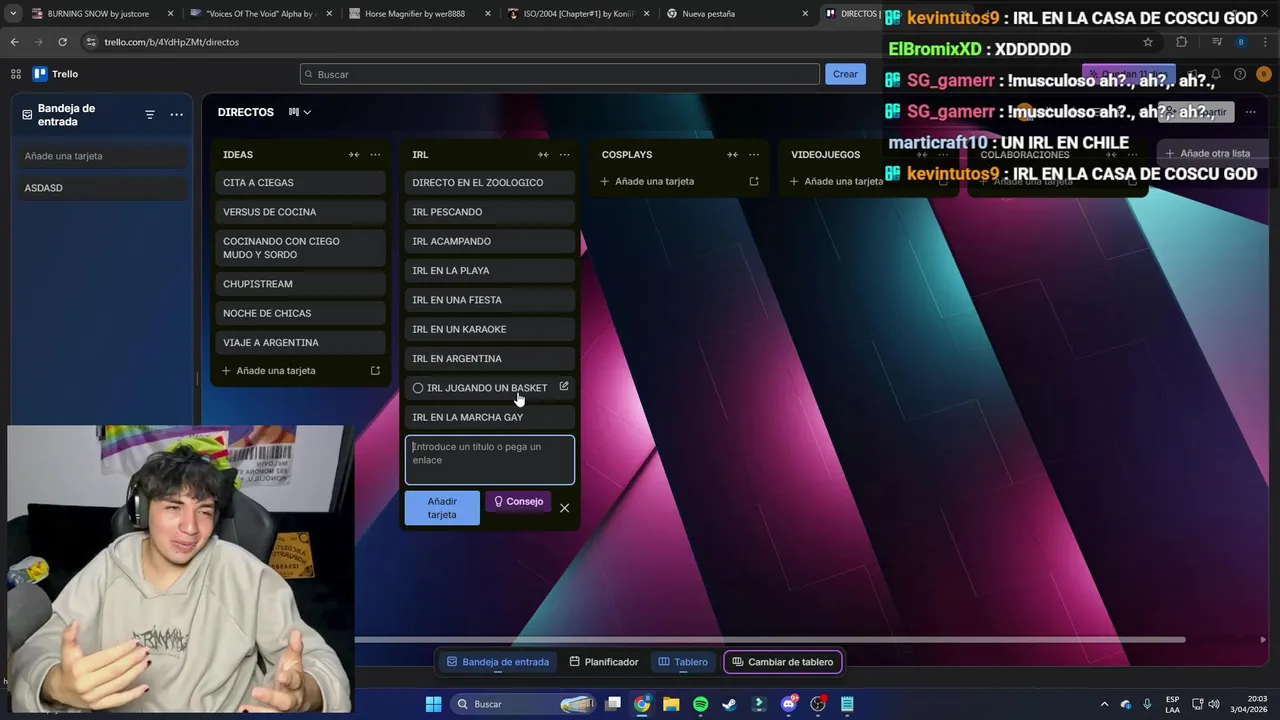Open the IDEAS list actions menu
This screenshot has height=720, width=1280.
click(375, 155)
